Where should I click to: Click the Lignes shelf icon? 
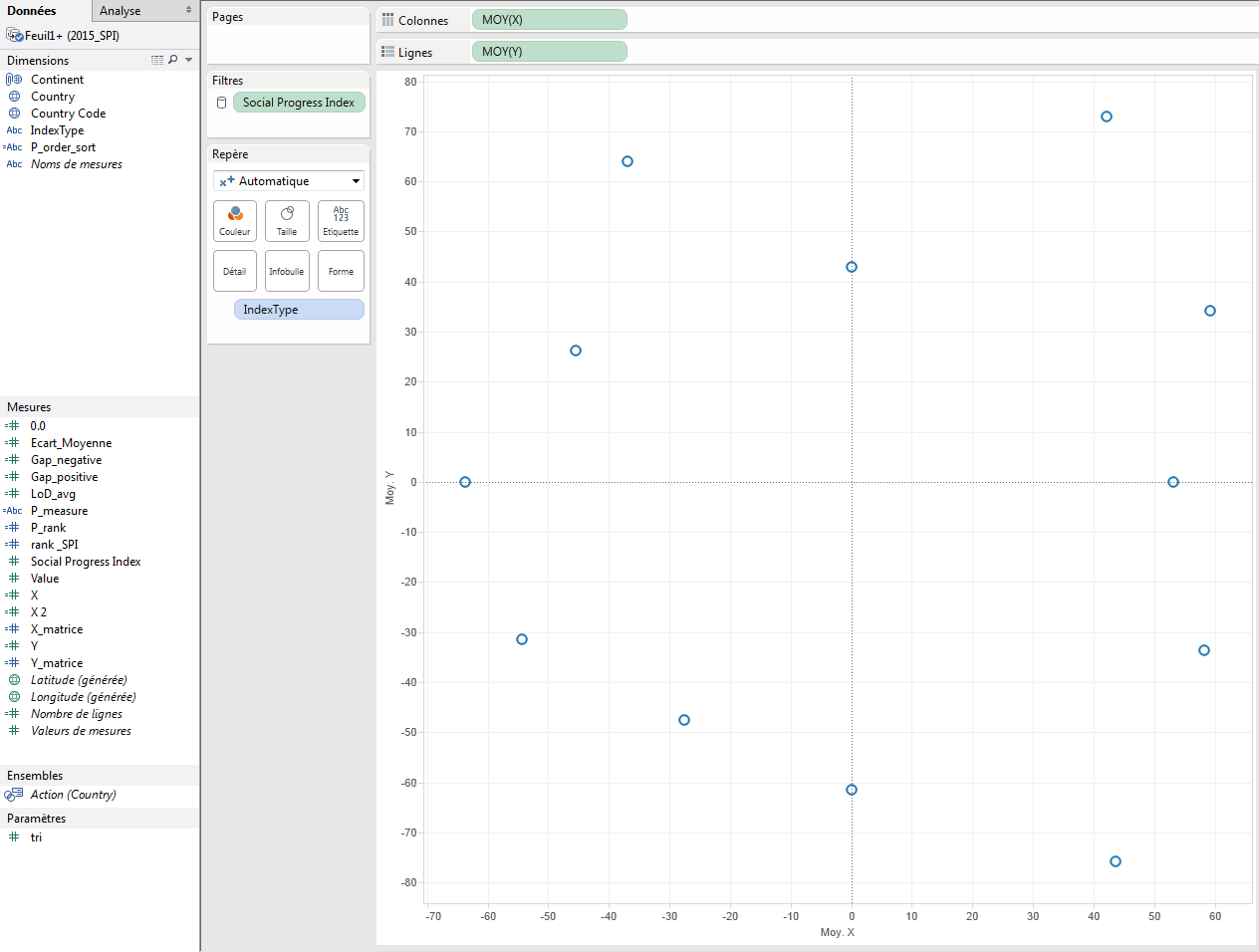(388, 50)
